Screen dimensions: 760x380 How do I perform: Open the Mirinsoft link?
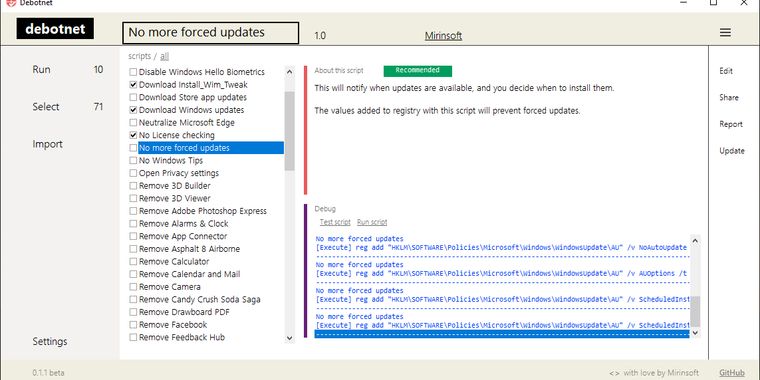[443, 36]
